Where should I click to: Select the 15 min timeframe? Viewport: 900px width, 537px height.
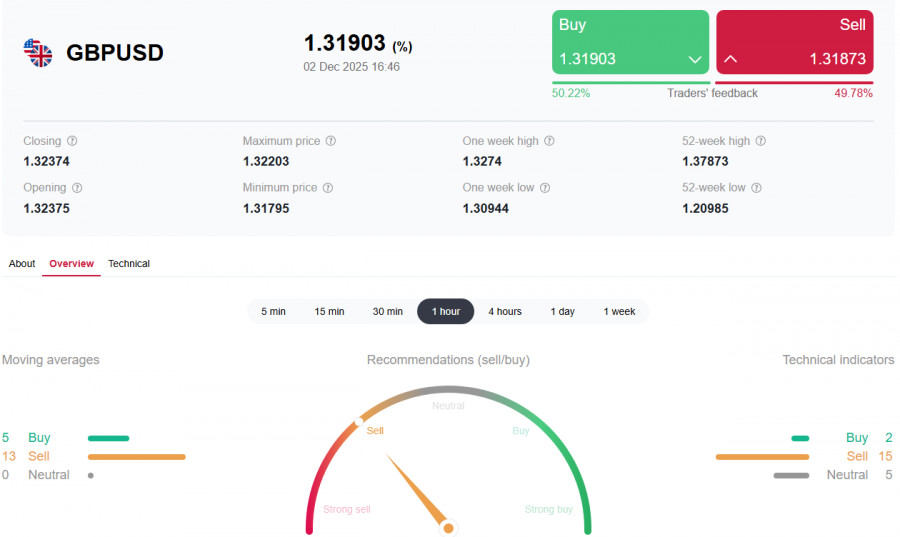point(329,312)
